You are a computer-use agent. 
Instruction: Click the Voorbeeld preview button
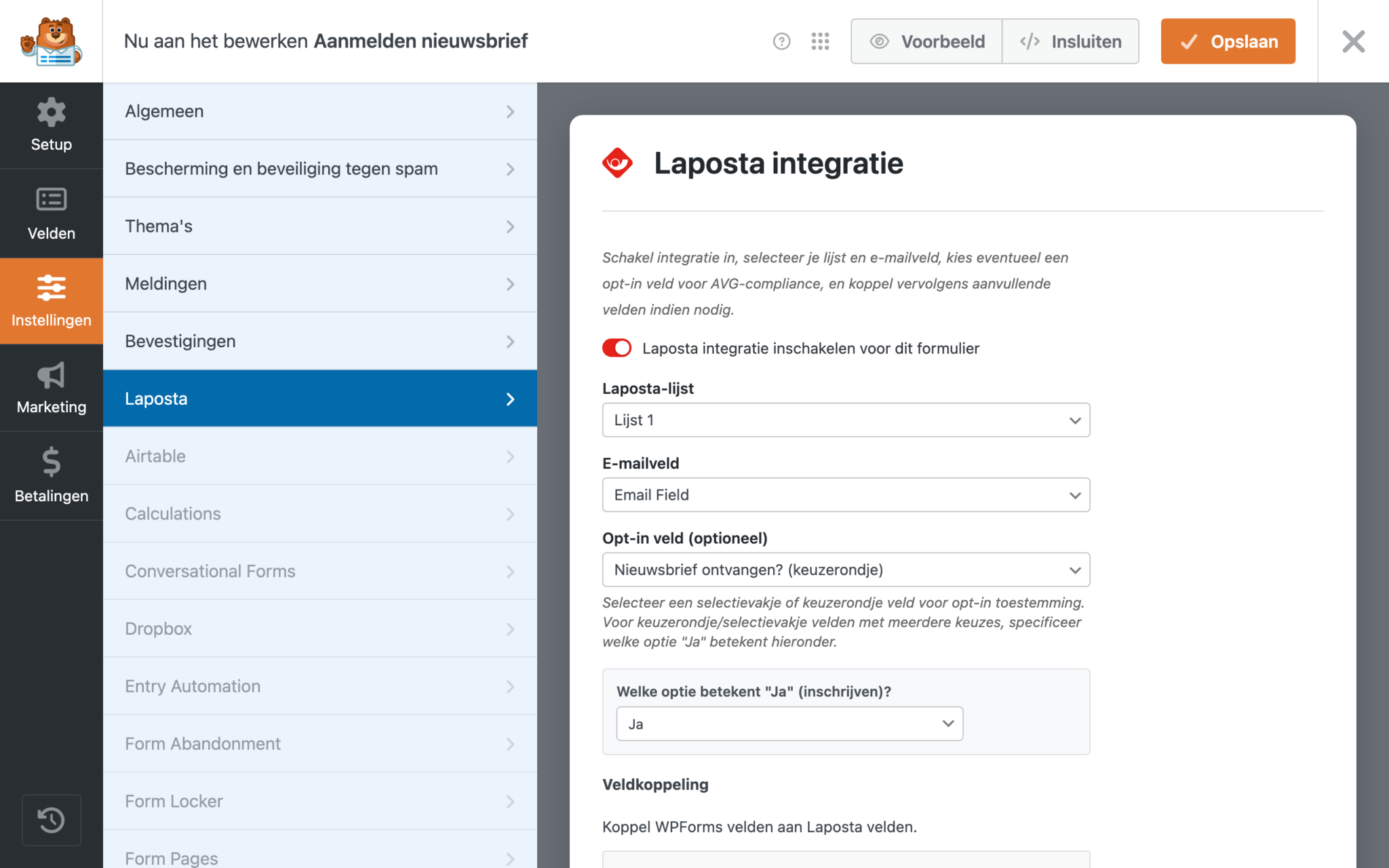926,41
